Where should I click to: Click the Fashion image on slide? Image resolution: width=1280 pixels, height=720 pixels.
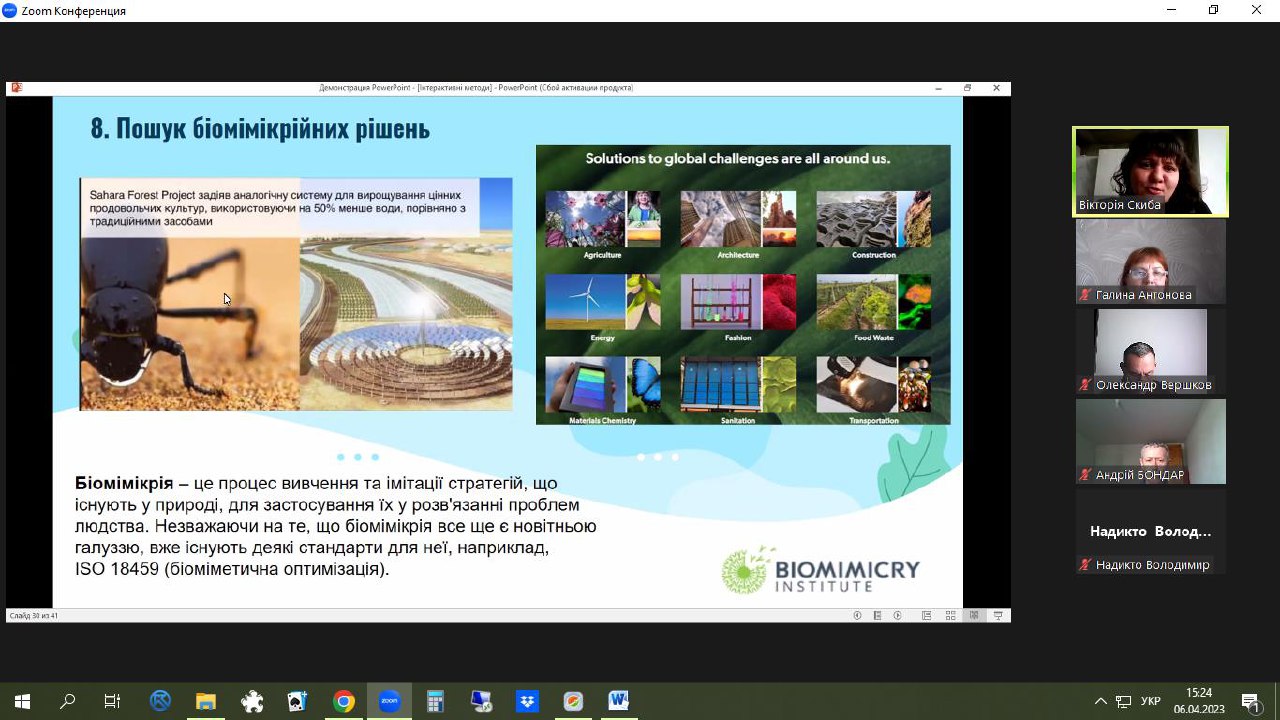(738, 302)
